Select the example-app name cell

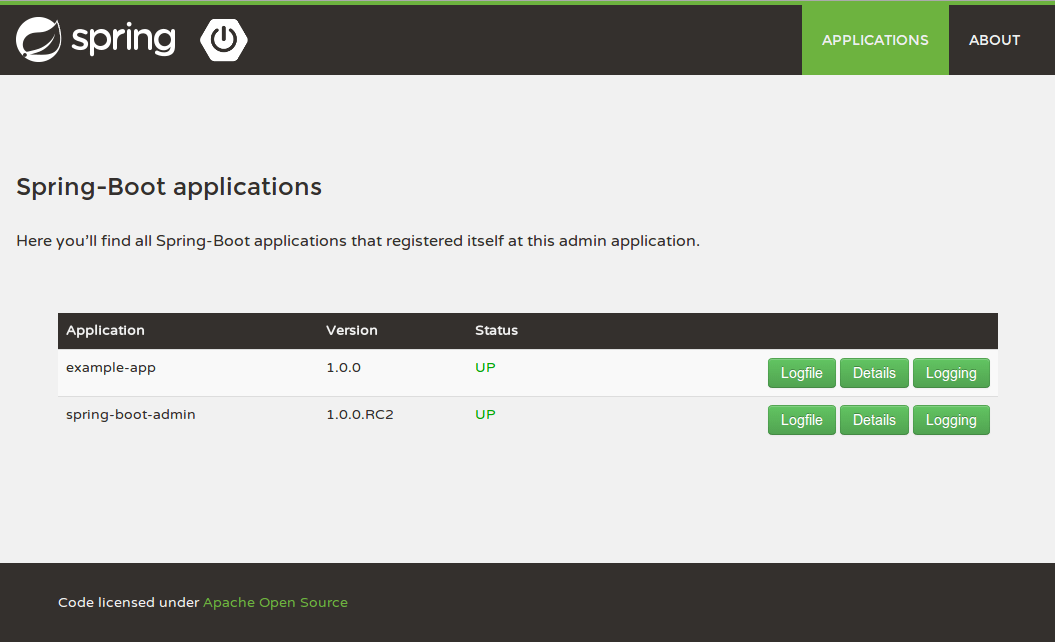pyautogui.click(x=111, y=367)
